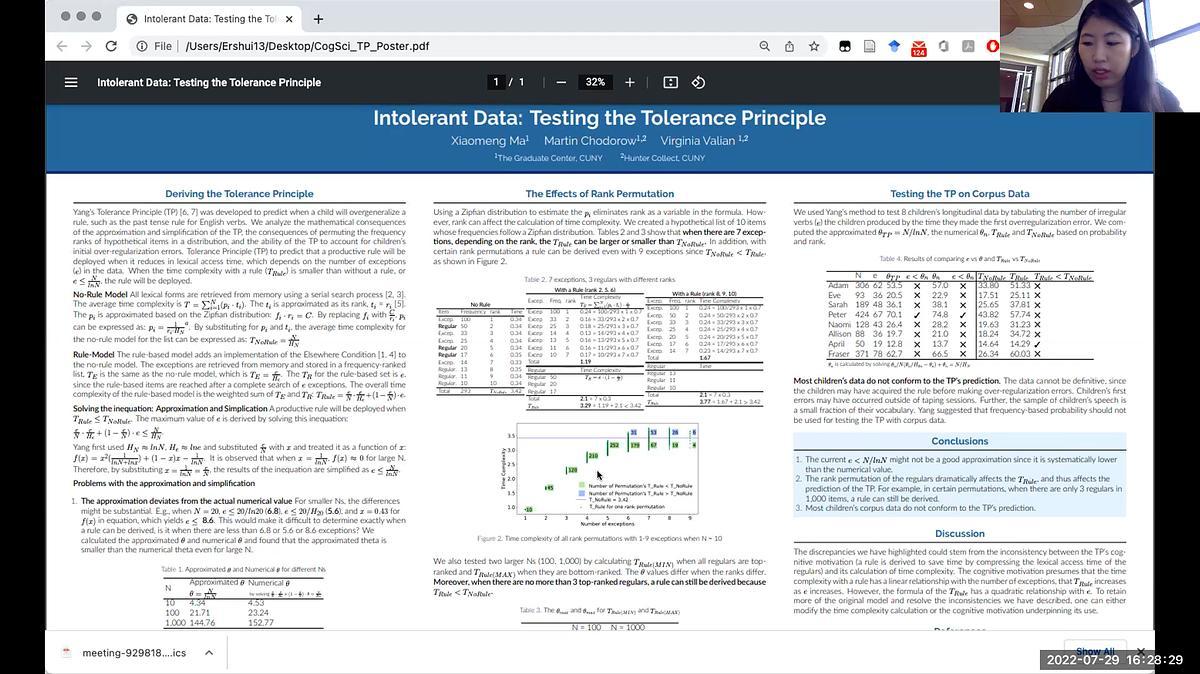This screenshot has width=1200, height=674.
Task: Expand options for the meeting ics download
Action: pos(209,653)
